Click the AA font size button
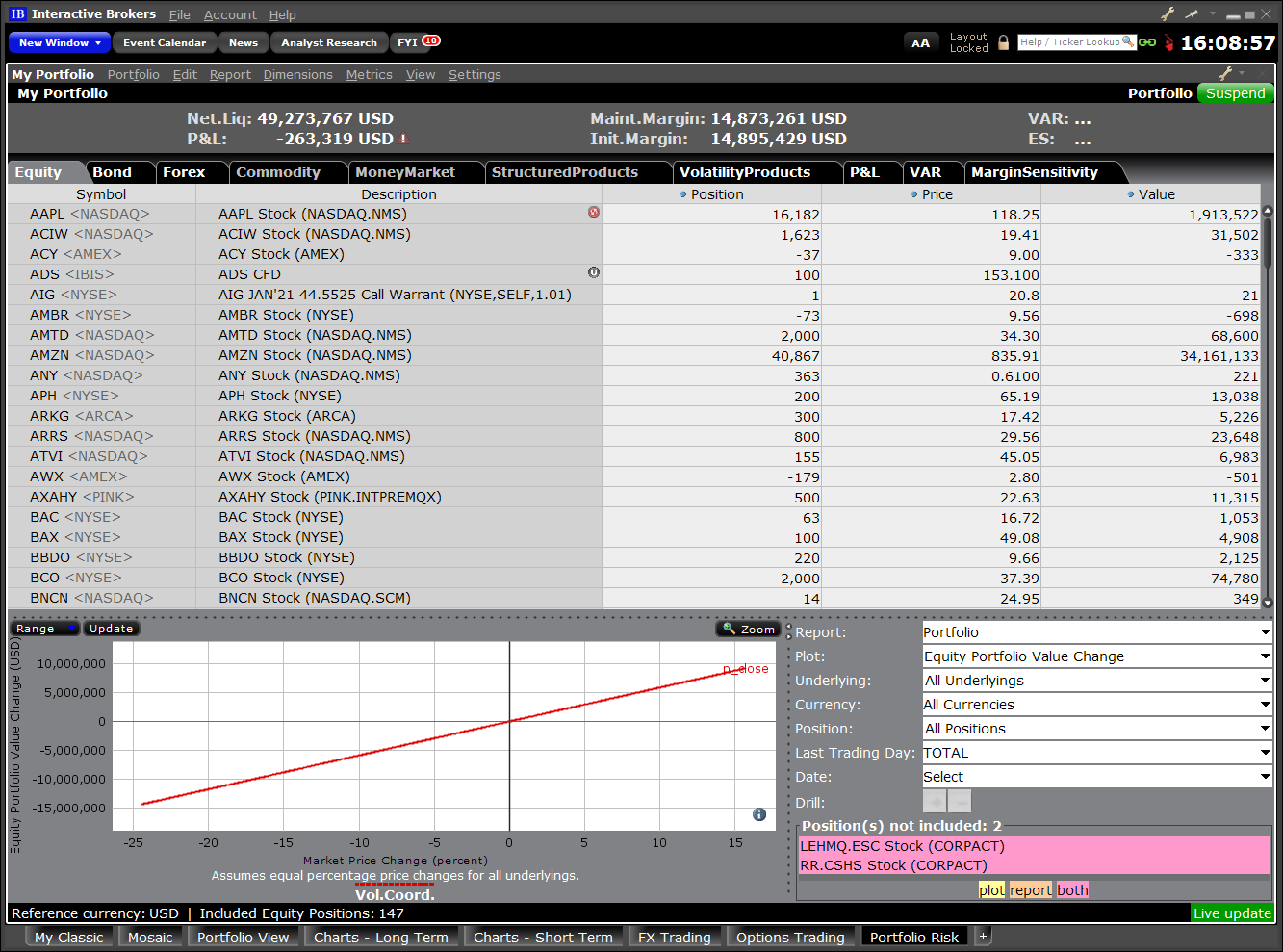The height and width of the screenshot is (952, 1283). pos(920,42)
